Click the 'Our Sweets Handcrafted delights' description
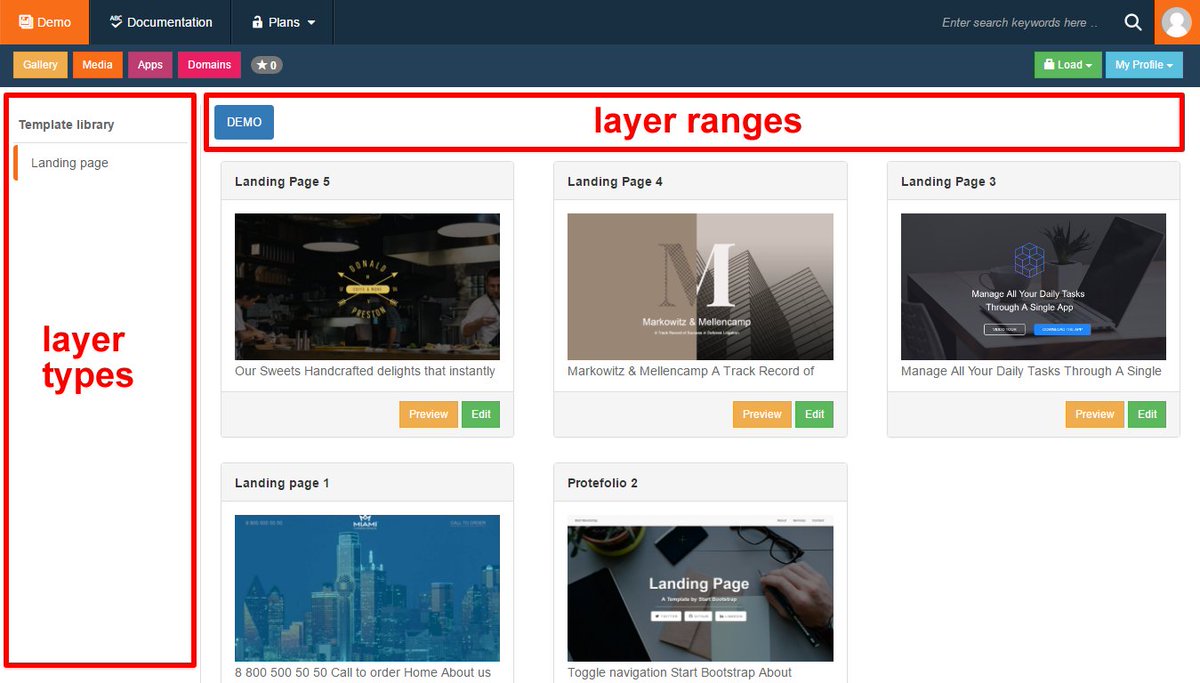Image resolution: width=1200 pixels, height=683 pixels. 365,371
